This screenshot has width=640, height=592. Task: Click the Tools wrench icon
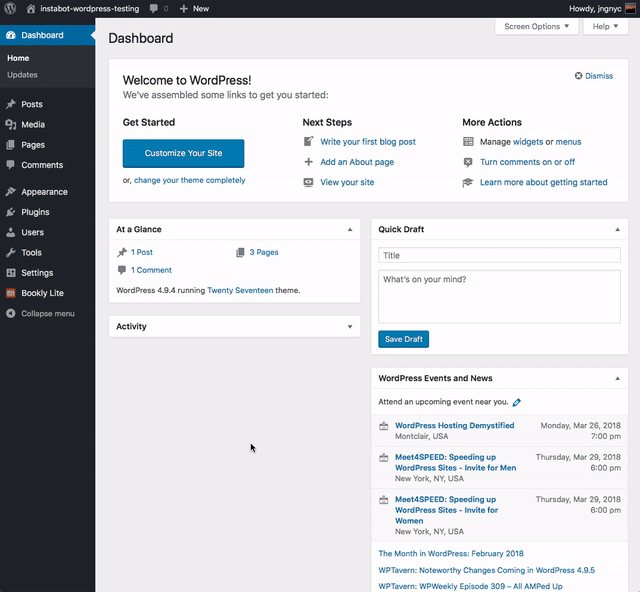[x=11, y=252]
